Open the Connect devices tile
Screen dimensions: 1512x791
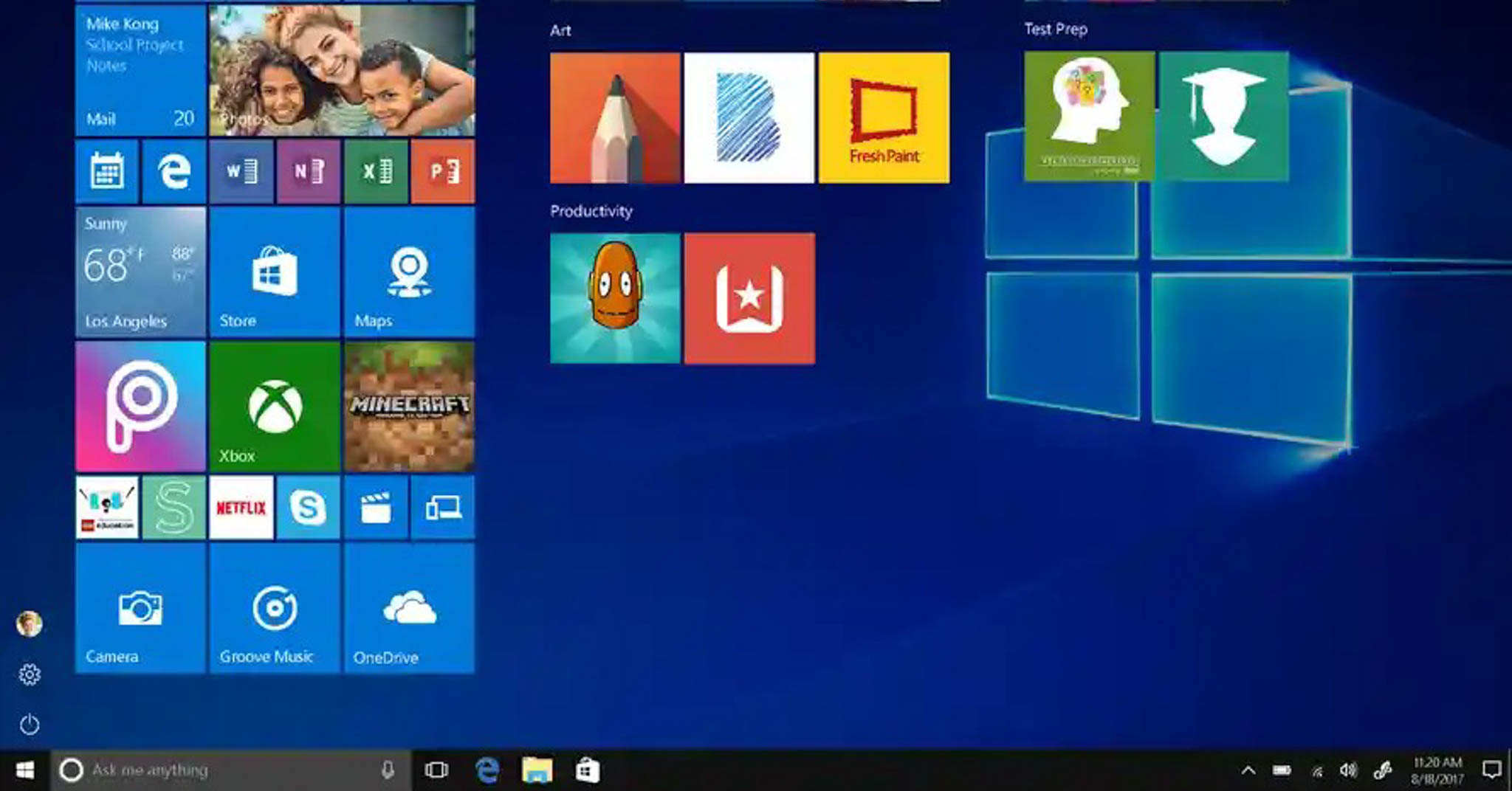point(443,508)
